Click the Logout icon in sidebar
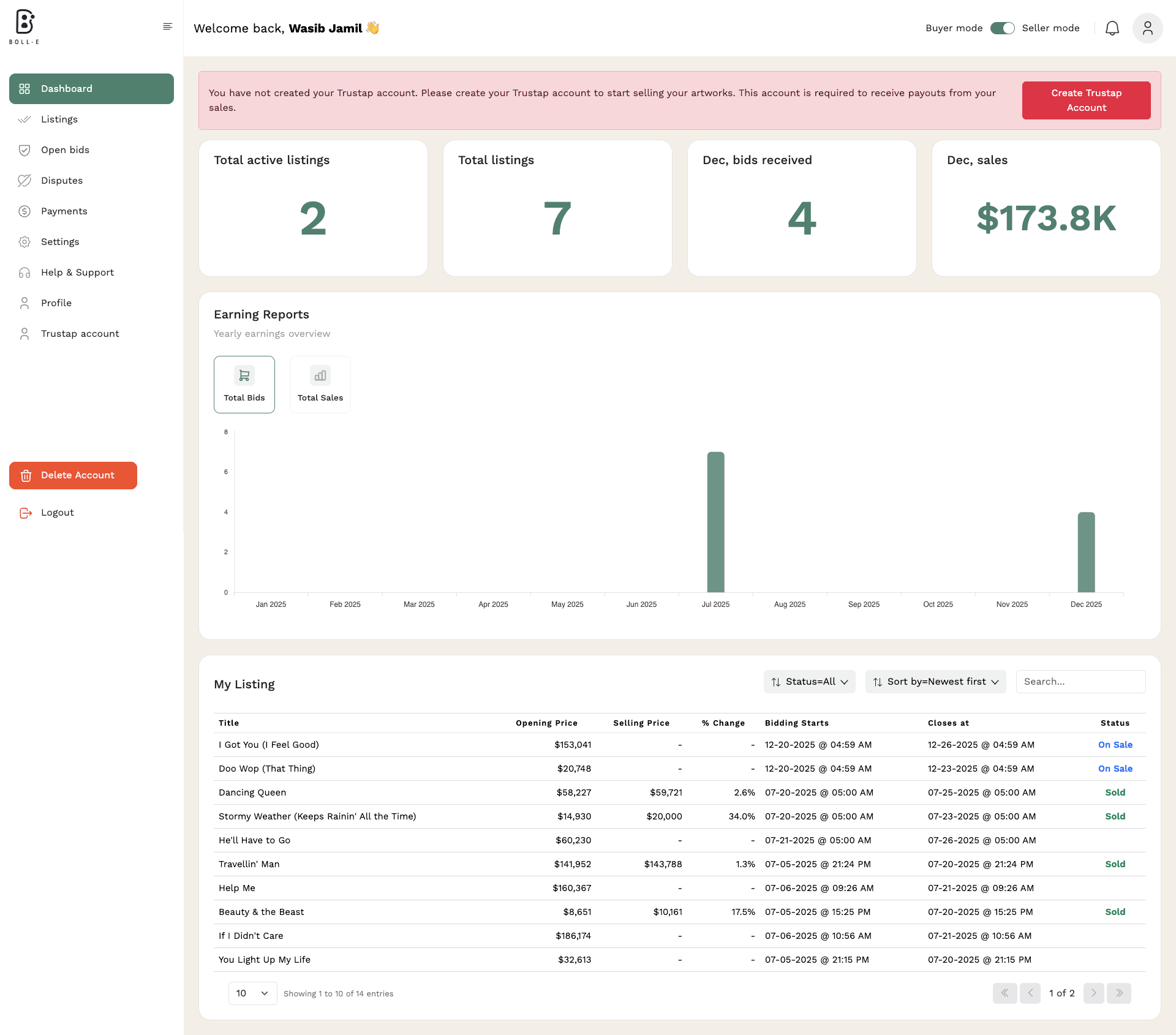1176x1035 pixels. 25,513
